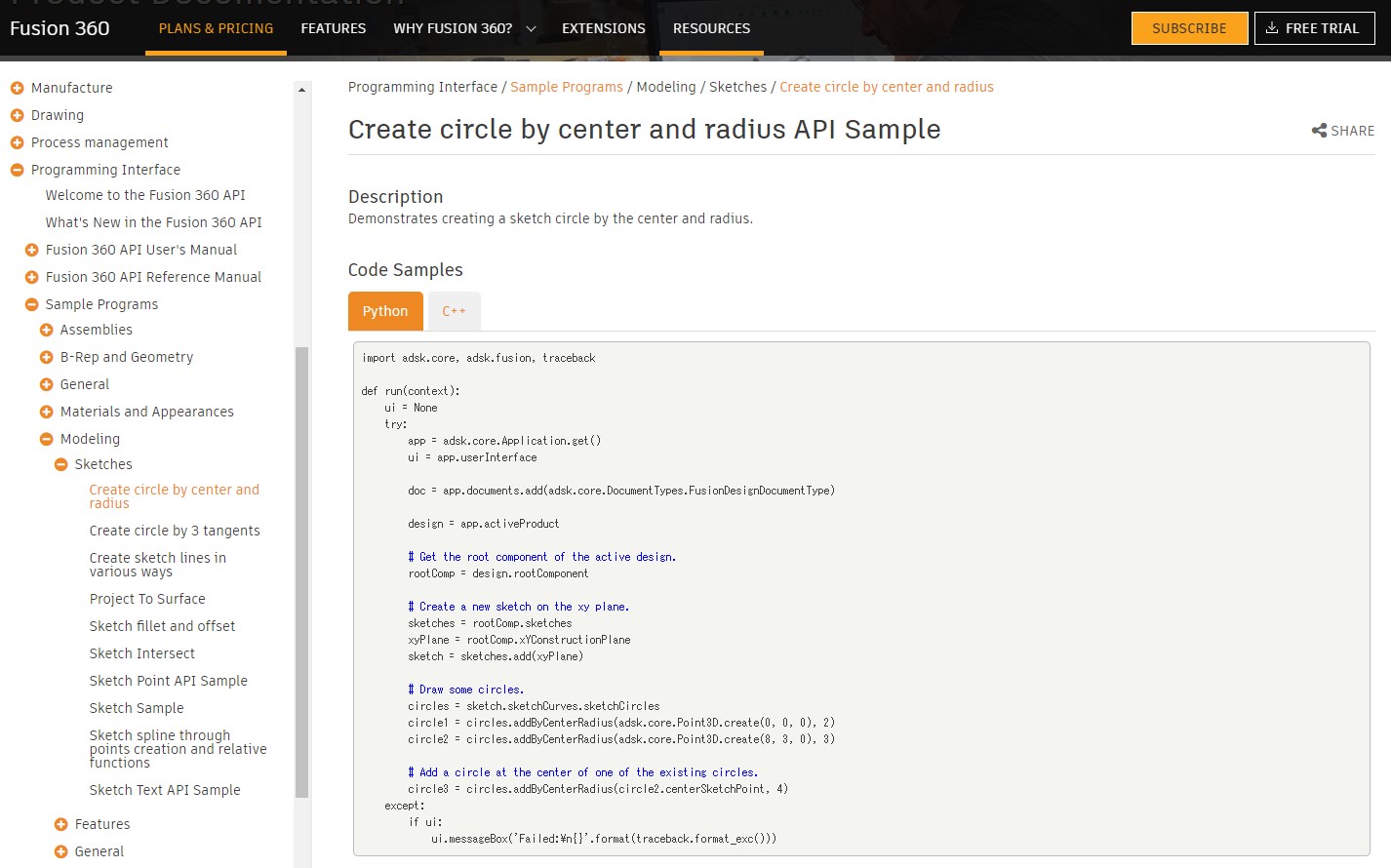The image size is (1391, 868).
Task: Open Sample Programs breadcrumb link
Action: click(567, 87)
